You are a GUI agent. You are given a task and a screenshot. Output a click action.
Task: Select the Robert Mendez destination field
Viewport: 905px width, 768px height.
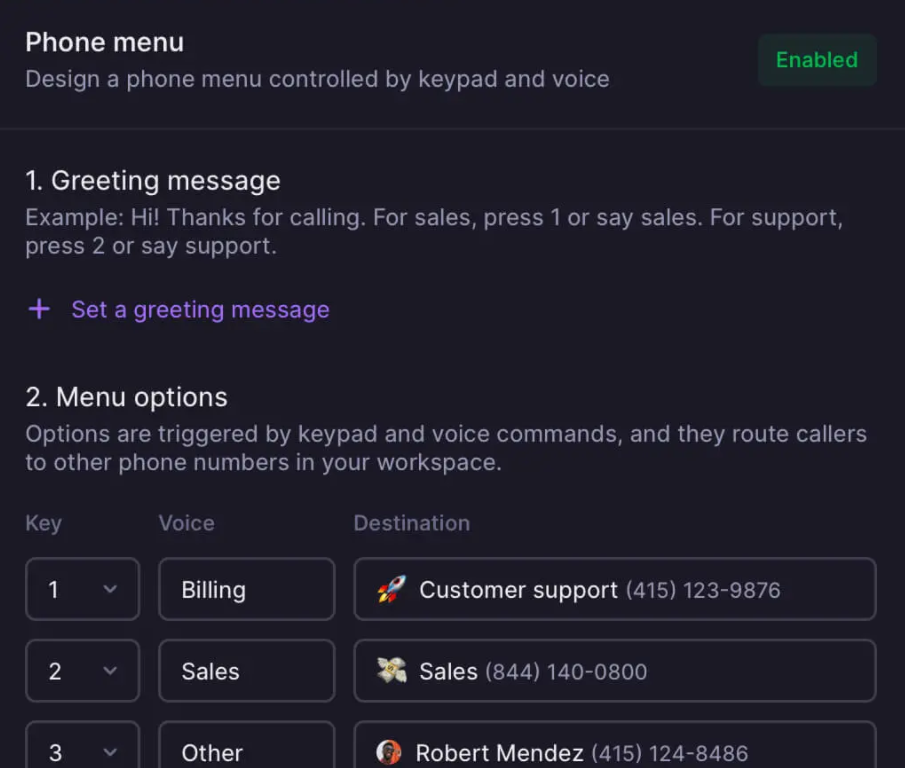tap(614, 750)
